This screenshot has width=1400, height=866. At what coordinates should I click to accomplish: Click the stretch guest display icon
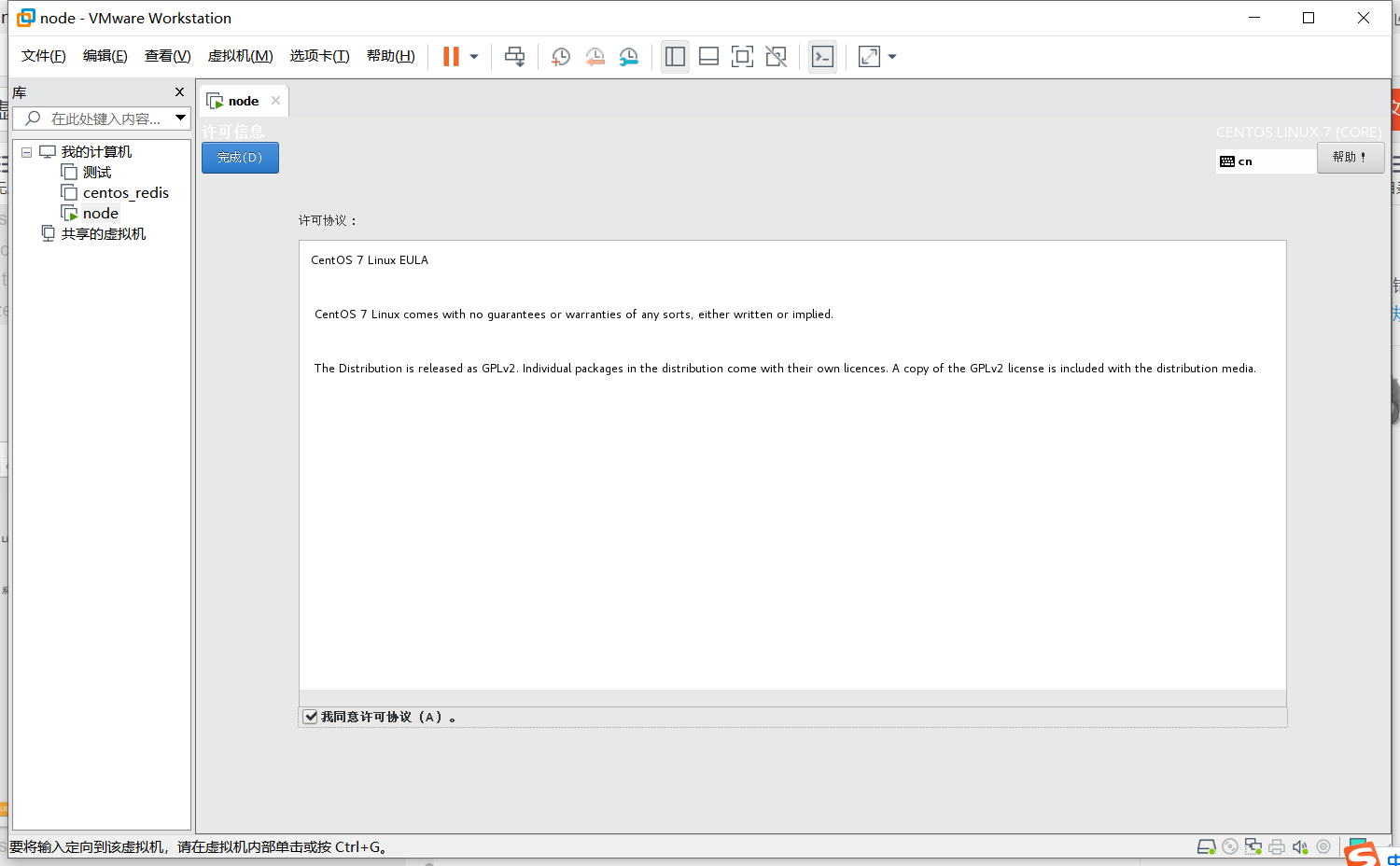point(869,57)
